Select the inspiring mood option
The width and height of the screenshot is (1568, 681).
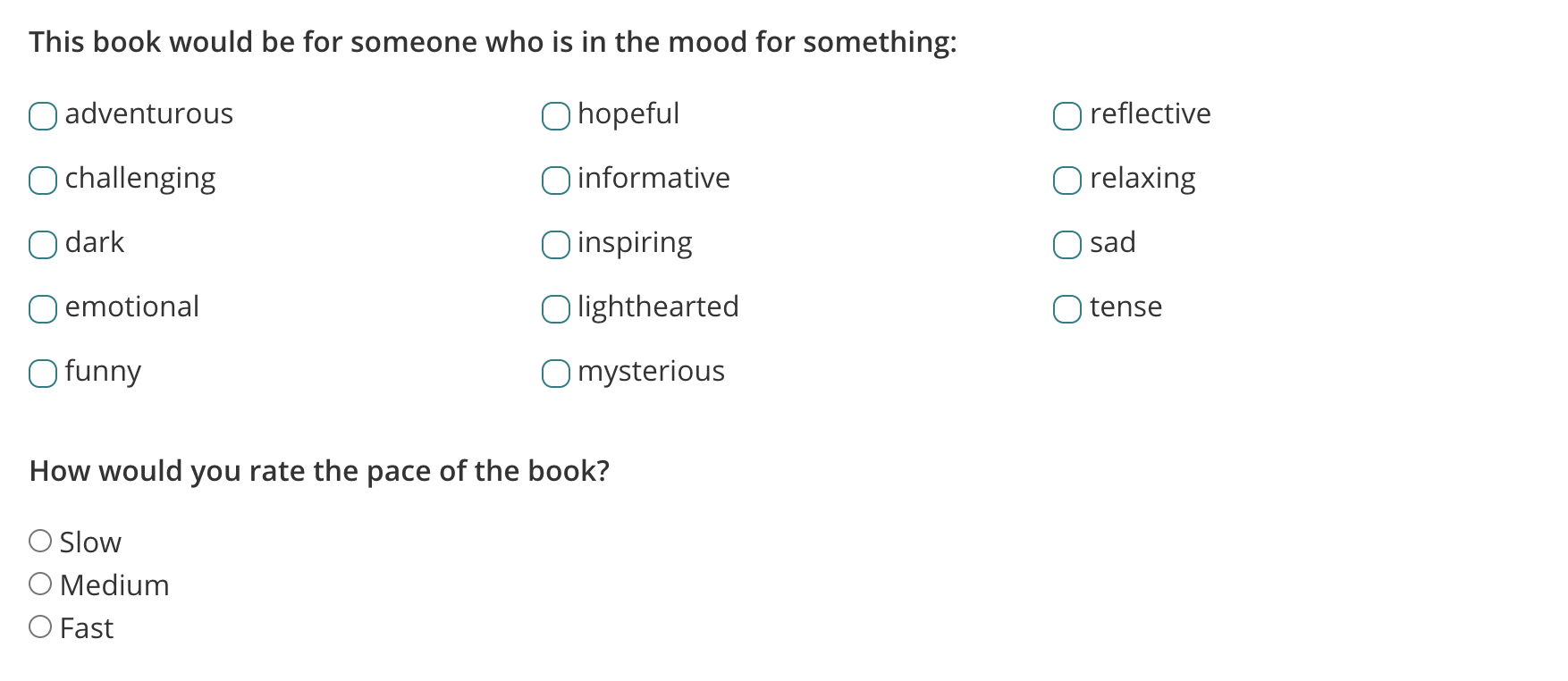click(555, 245)
